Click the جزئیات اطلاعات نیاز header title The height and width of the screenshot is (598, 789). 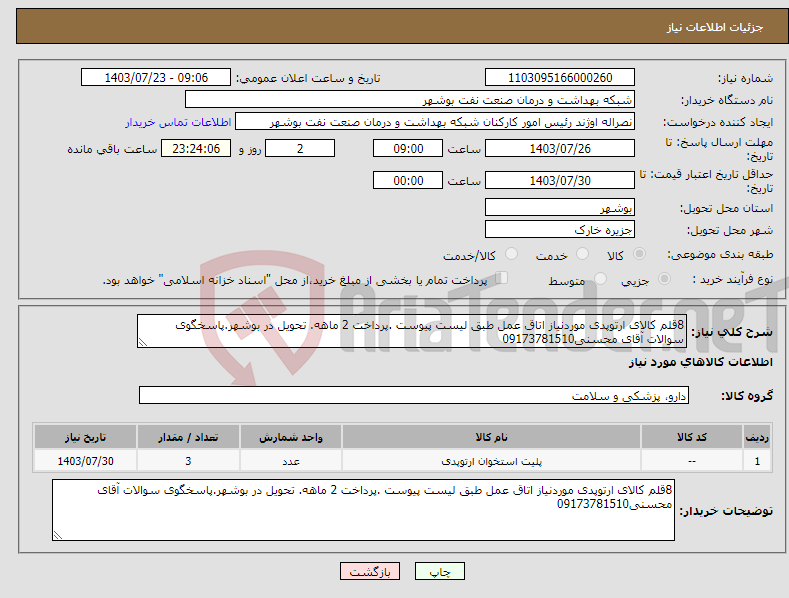[715, 27]
